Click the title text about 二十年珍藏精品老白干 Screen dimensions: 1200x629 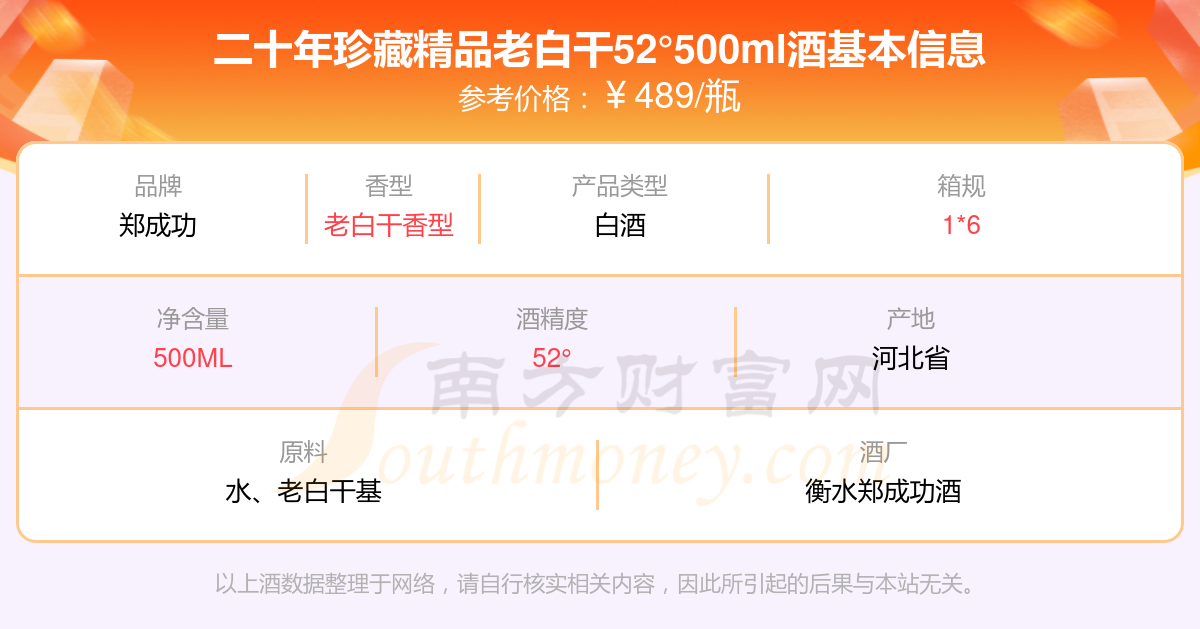tap(600, 49)
